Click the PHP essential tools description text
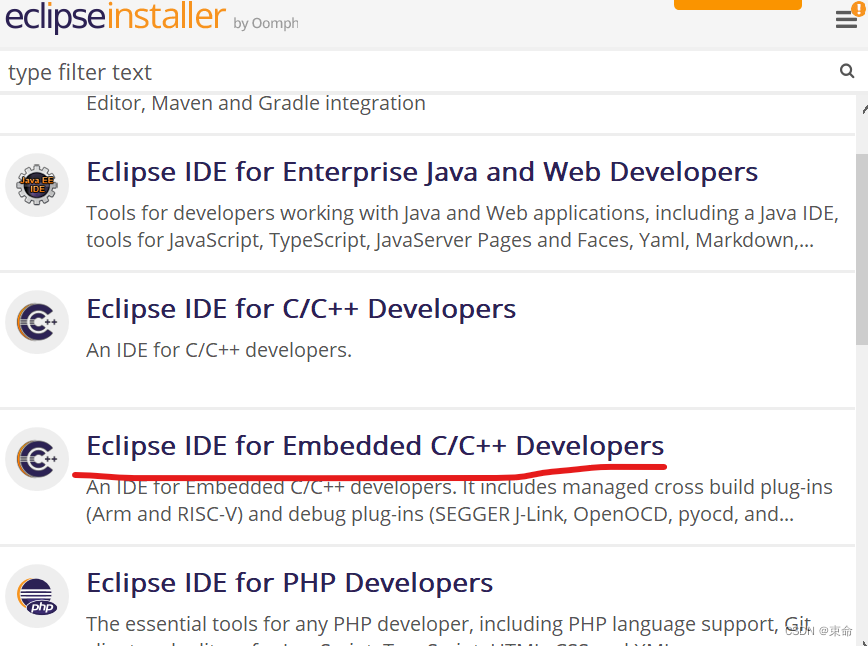This screenshot has height=646, width=868. click(x=448, y=629)
